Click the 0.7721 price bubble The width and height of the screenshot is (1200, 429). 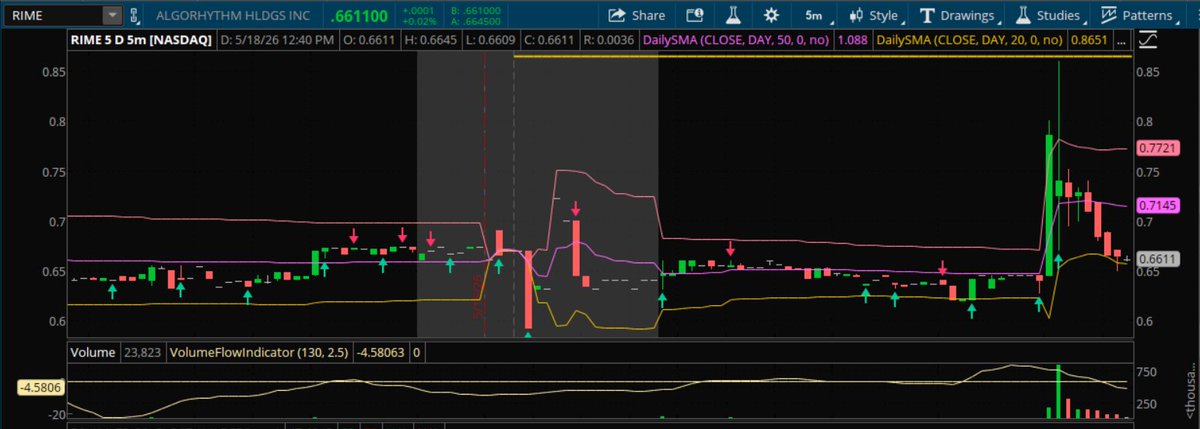click(1158, 148)
